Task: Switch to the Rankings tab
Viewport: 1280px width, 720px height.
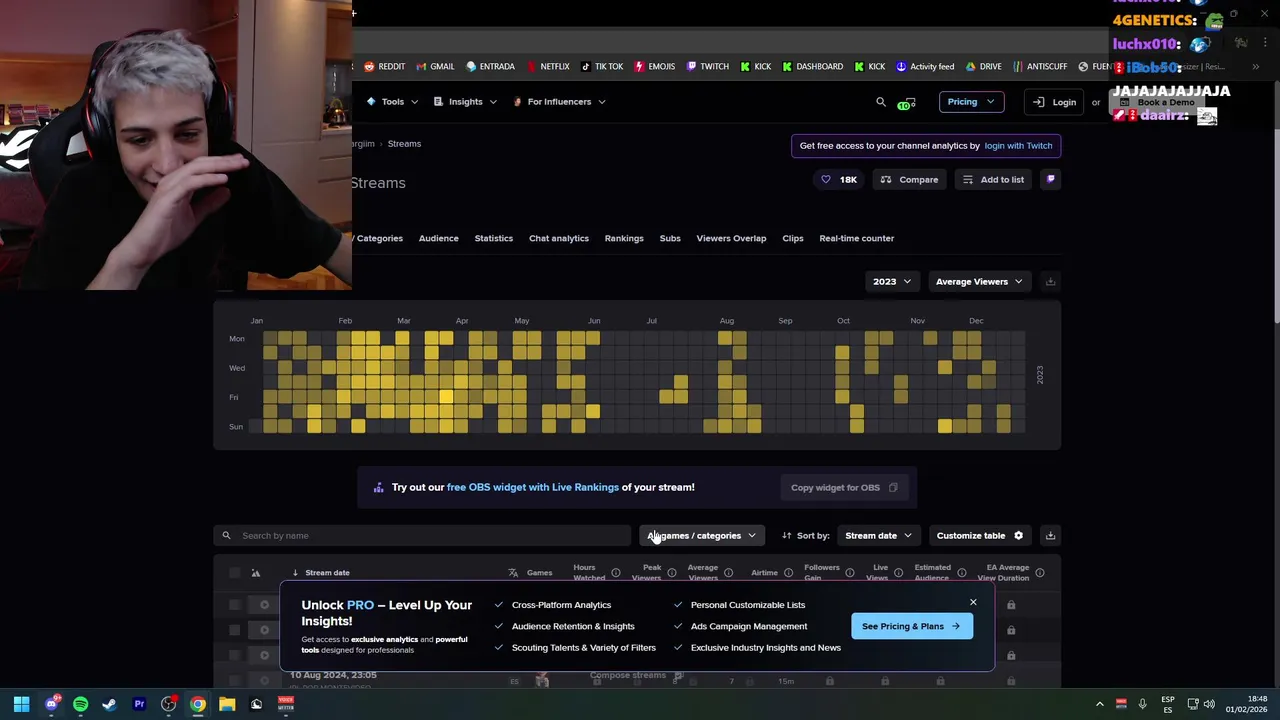Action: click(x=623, y=239)
